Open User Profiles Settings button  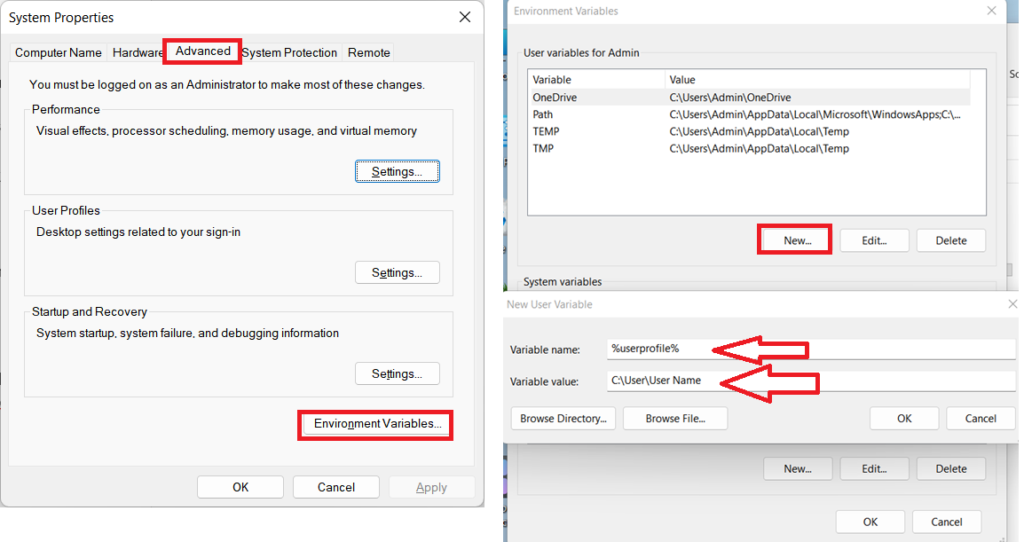pos(397,272)
